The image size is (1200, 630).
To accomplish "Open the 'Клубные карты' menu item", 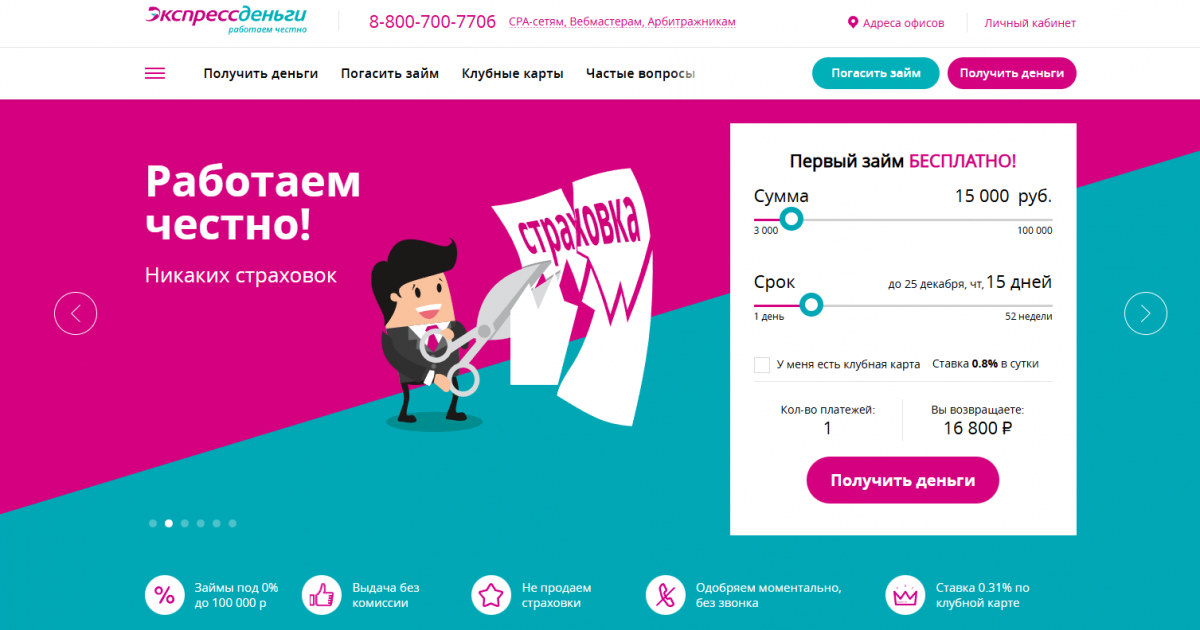I will pyautogui.click(x=512, y=73).
